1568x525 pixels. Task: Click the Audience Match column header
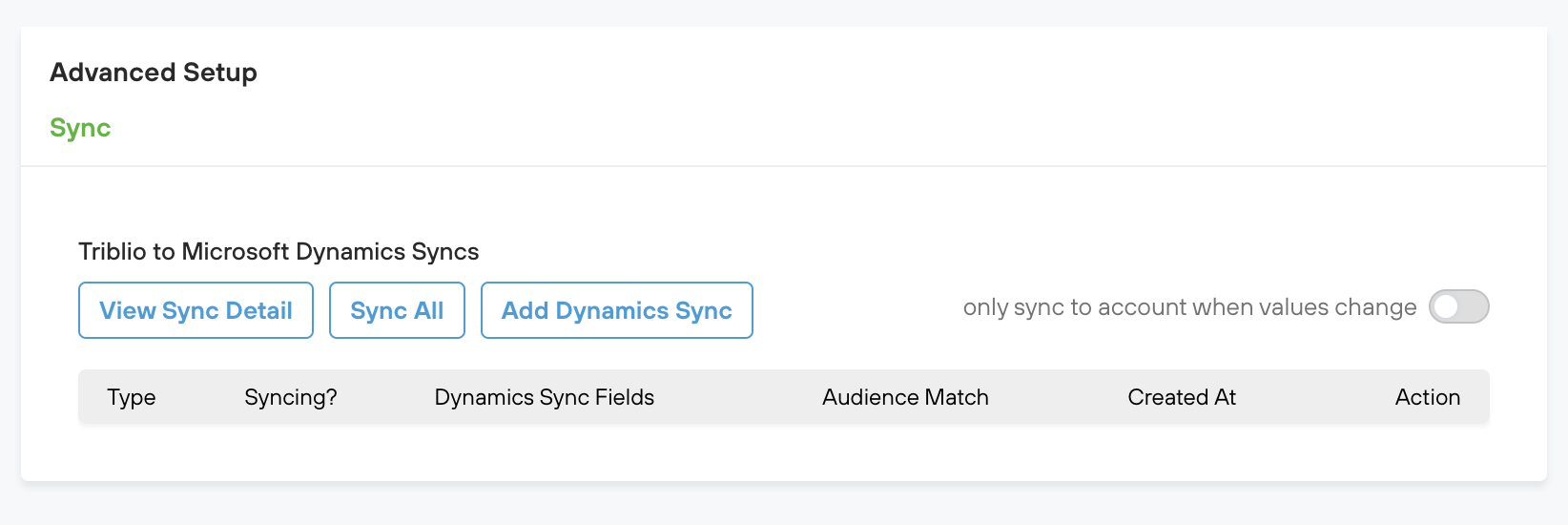(905, 397)
